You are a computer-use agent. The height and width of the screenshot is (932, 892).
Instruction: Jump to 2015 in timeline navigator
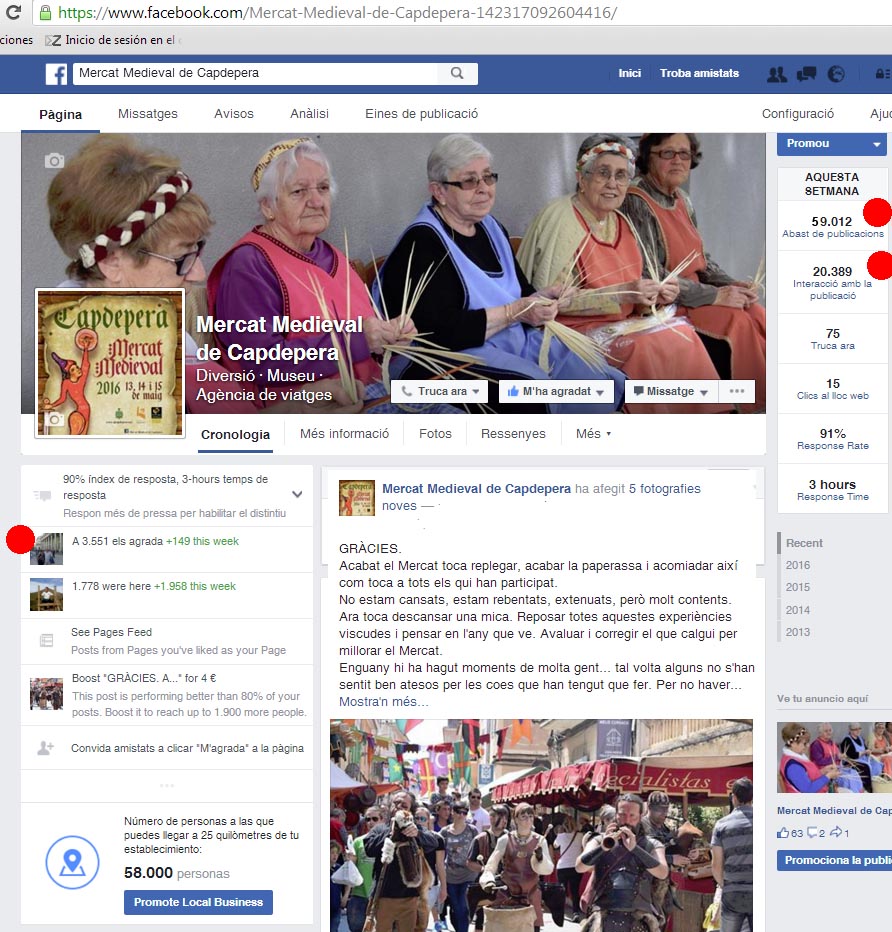(798, 588)
